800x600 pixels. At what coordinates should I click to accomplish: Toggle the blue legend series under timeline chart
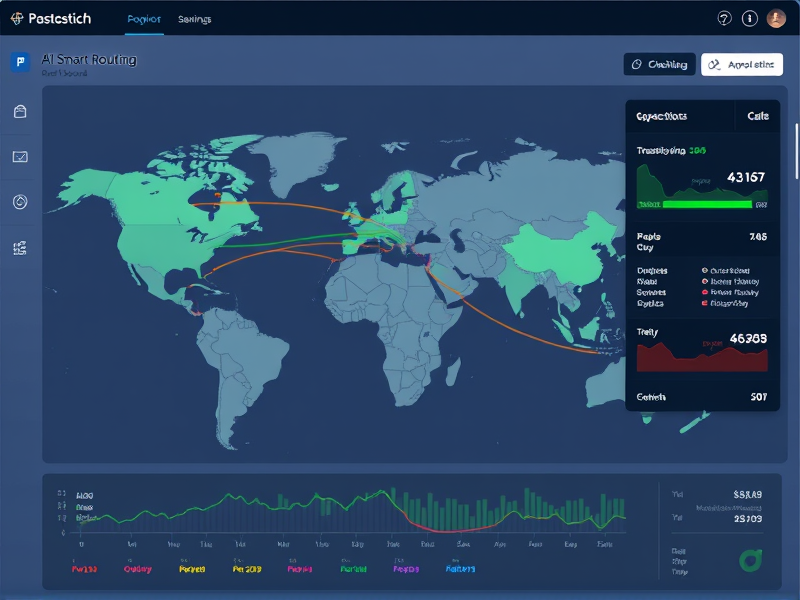[x=460, y=569]
